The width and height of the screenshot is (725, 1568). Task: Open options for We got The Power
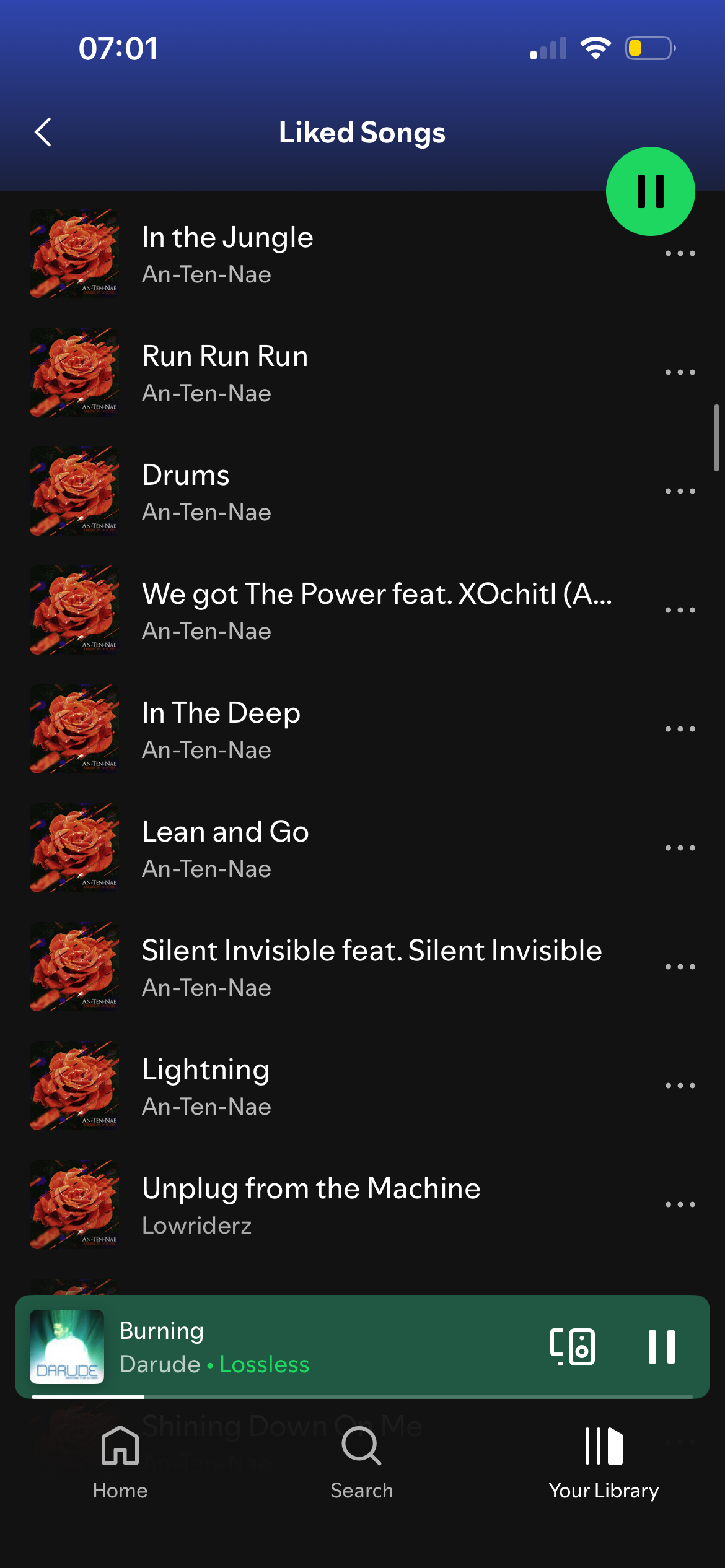680,610
